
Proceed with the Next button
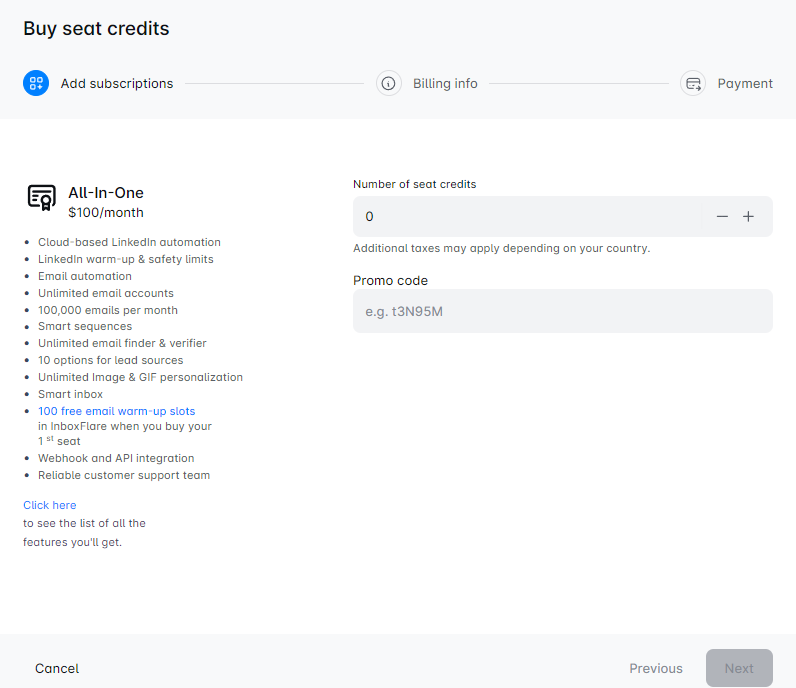pyautogui.click(x=739, y=668)
